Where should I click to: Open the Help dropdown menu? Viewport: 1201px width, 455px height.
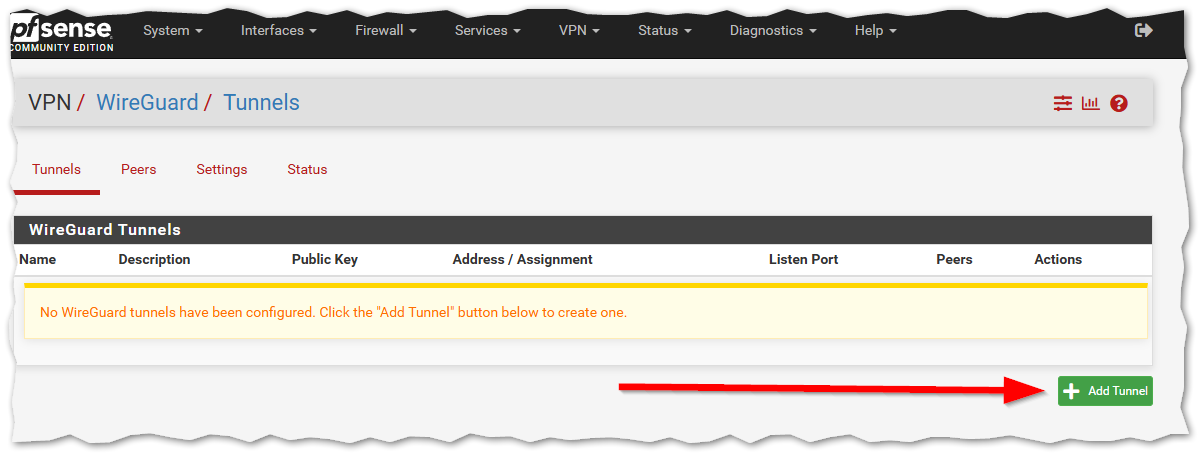[x=875, y=31]
